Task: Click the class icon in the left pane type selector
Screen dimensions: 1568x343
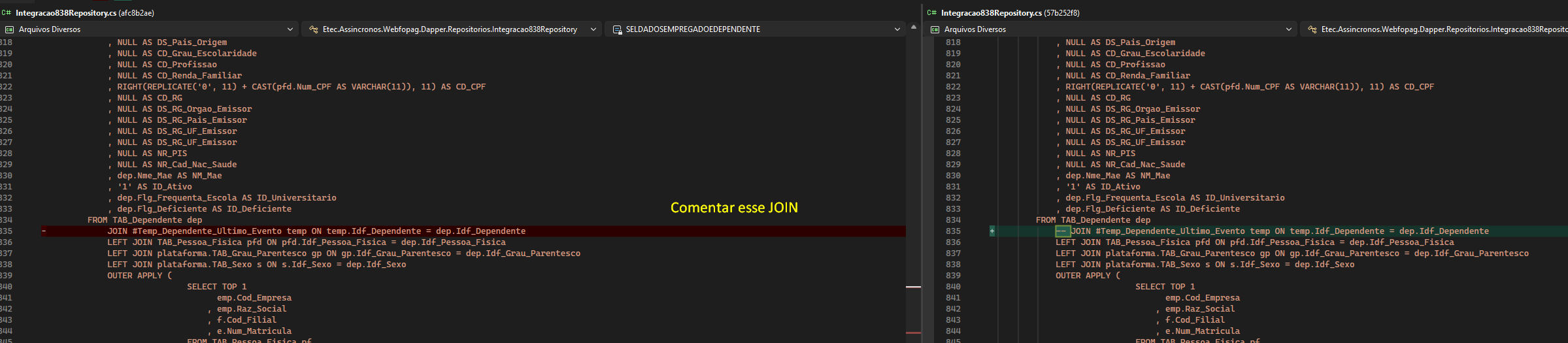Action: click(314, 29)
